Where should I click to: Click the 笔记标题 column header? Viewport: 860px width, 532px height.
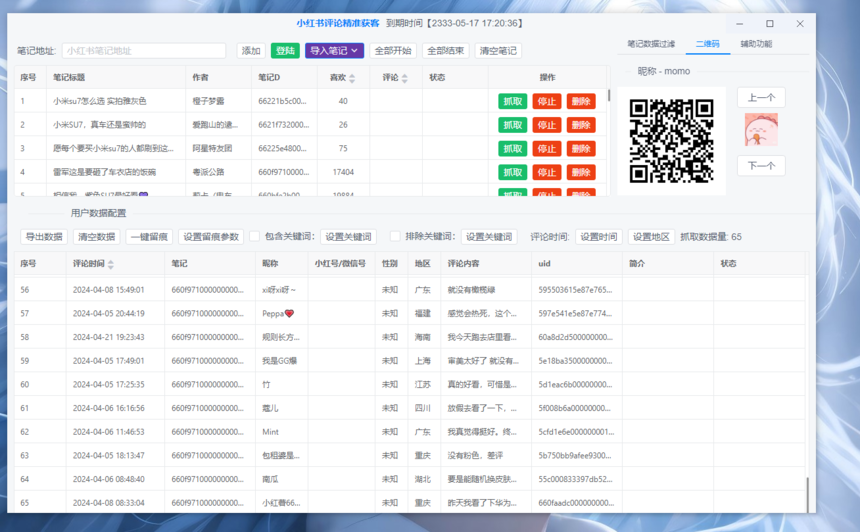(69, 77)
